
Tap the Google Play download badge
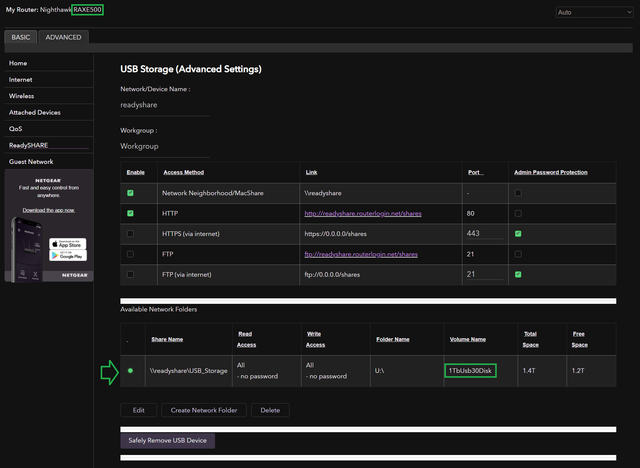click(68, 256)
